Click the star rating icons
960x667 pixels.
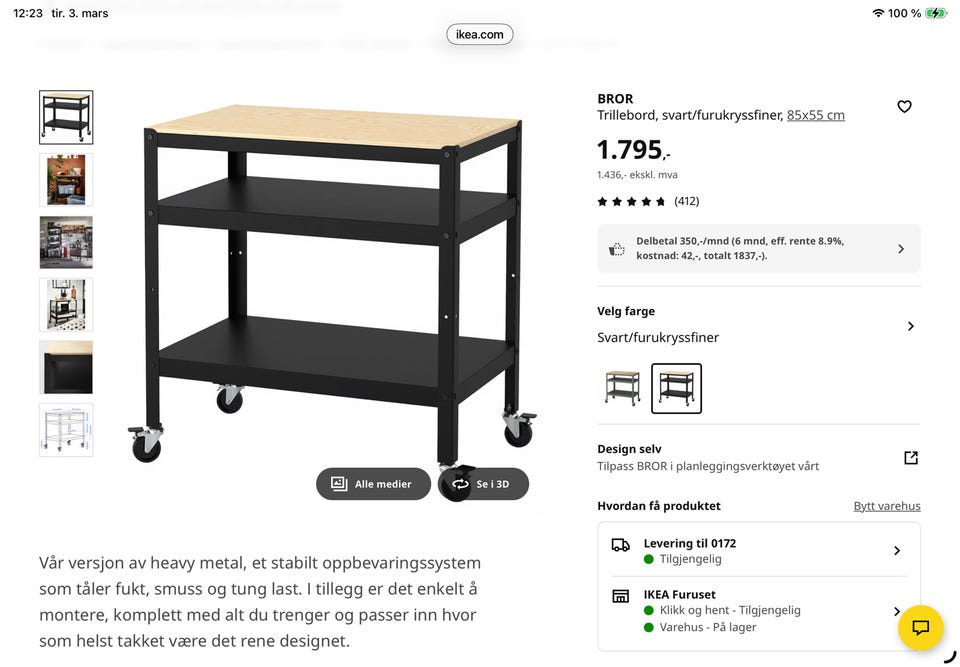pyautogui.click(x=631, y=201)
